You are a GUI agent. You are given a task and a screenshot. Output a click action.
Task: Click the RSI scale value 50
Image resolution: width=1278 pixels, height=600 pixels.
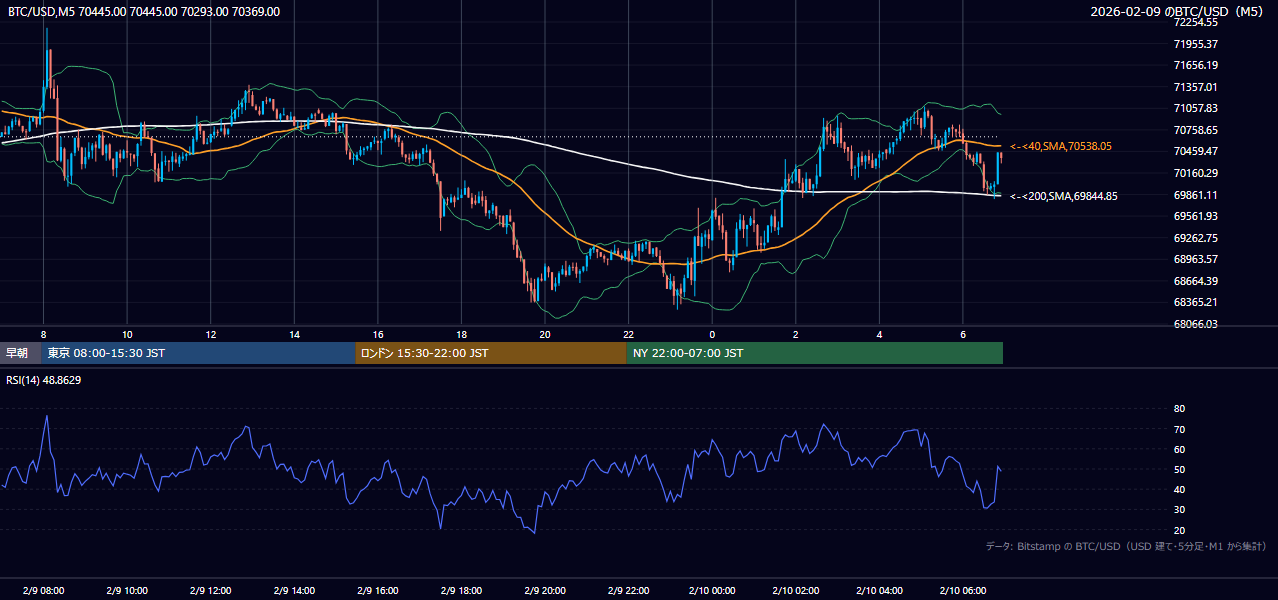(x=1179, y=469)
